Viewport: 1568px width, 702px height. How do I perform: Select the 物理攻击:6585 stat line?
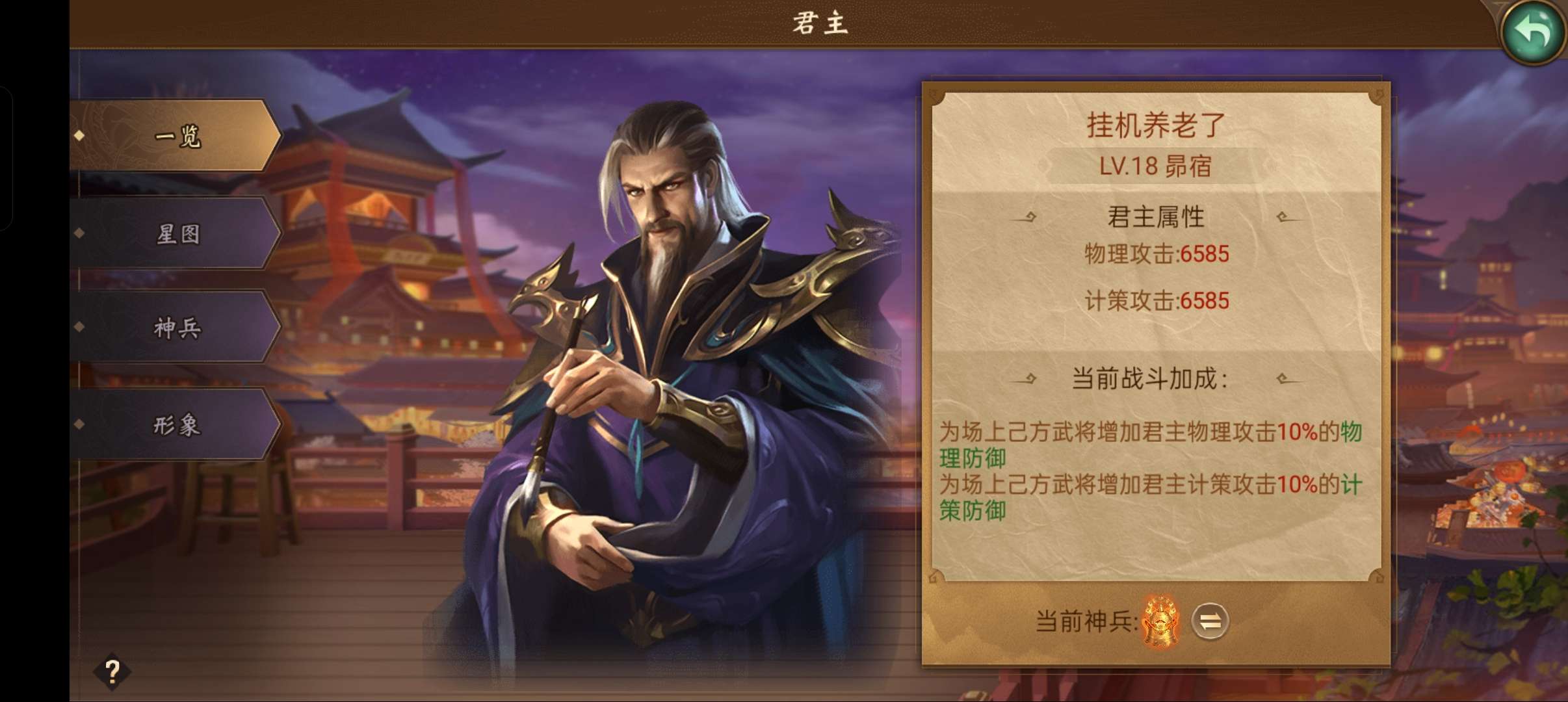(x=1156, y=253)
